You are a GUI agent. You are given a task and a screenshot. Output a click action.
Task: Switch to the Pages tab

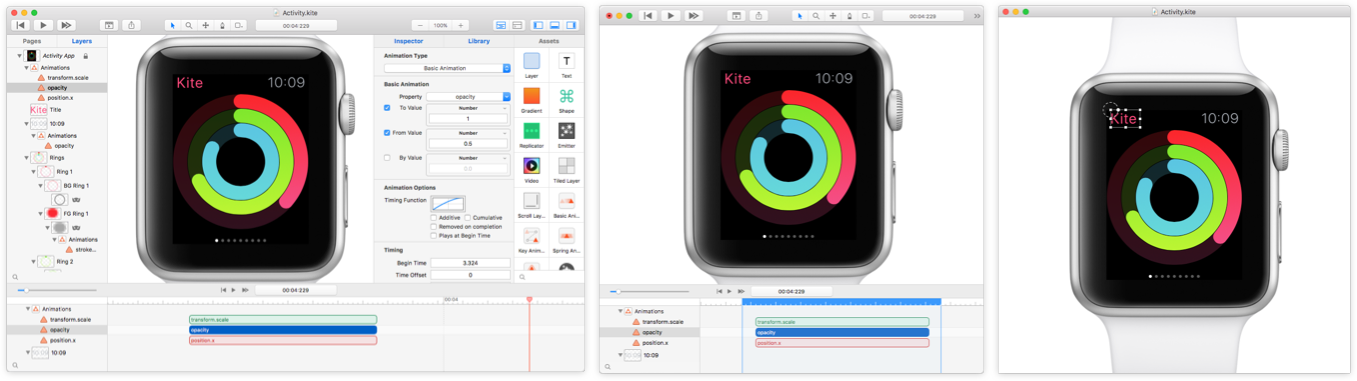pos(32,41)
